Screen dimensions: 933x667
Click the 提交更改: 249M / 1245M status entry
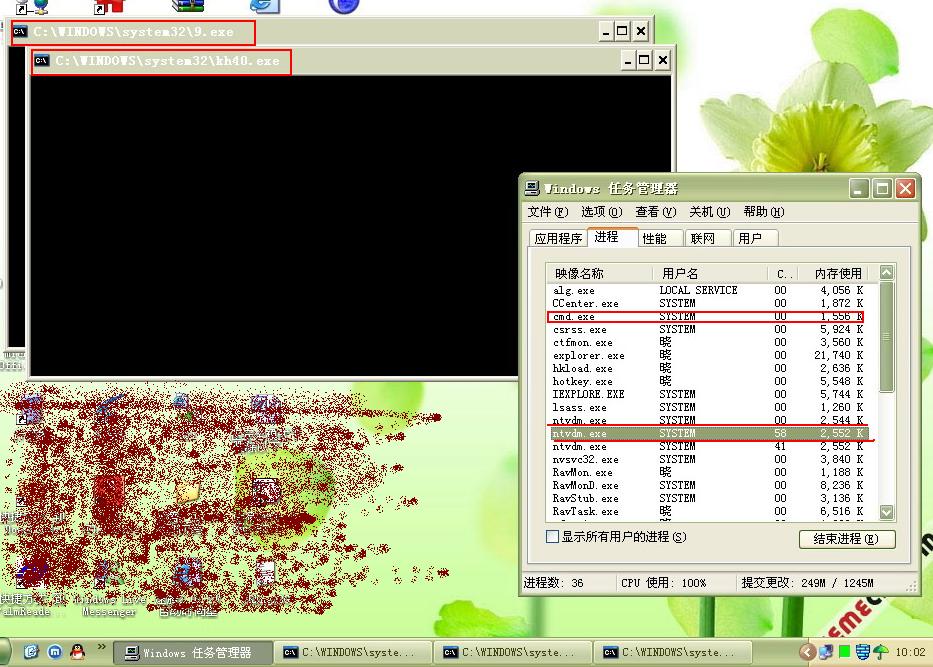coord(807,583)
